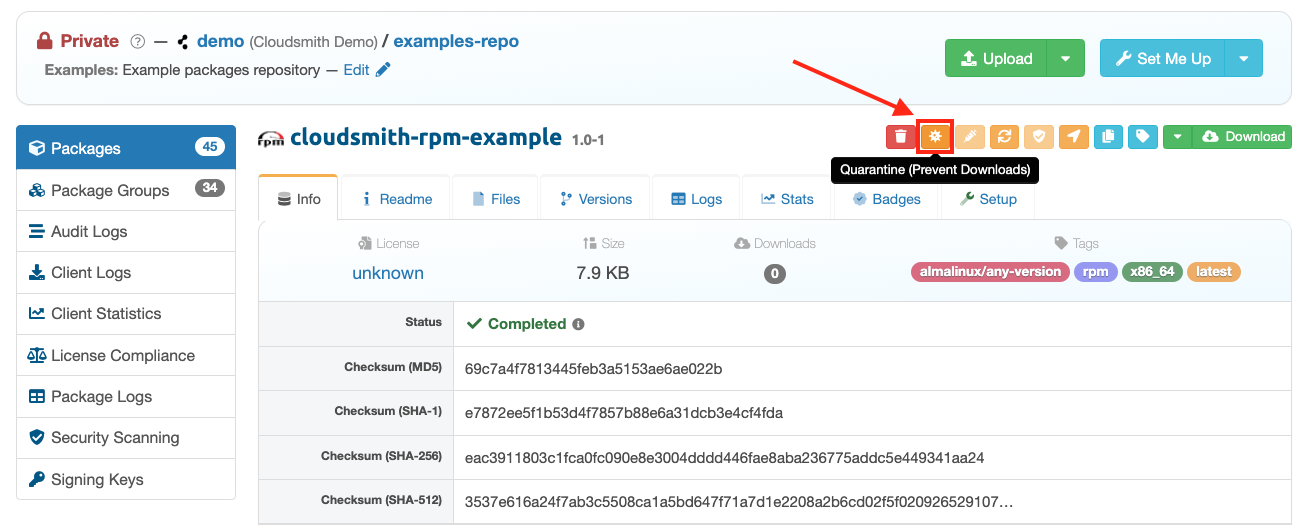This screenshot has width=1313, height=525.
Task: Click the green Completed status text
Action: [x=527, y=324]
